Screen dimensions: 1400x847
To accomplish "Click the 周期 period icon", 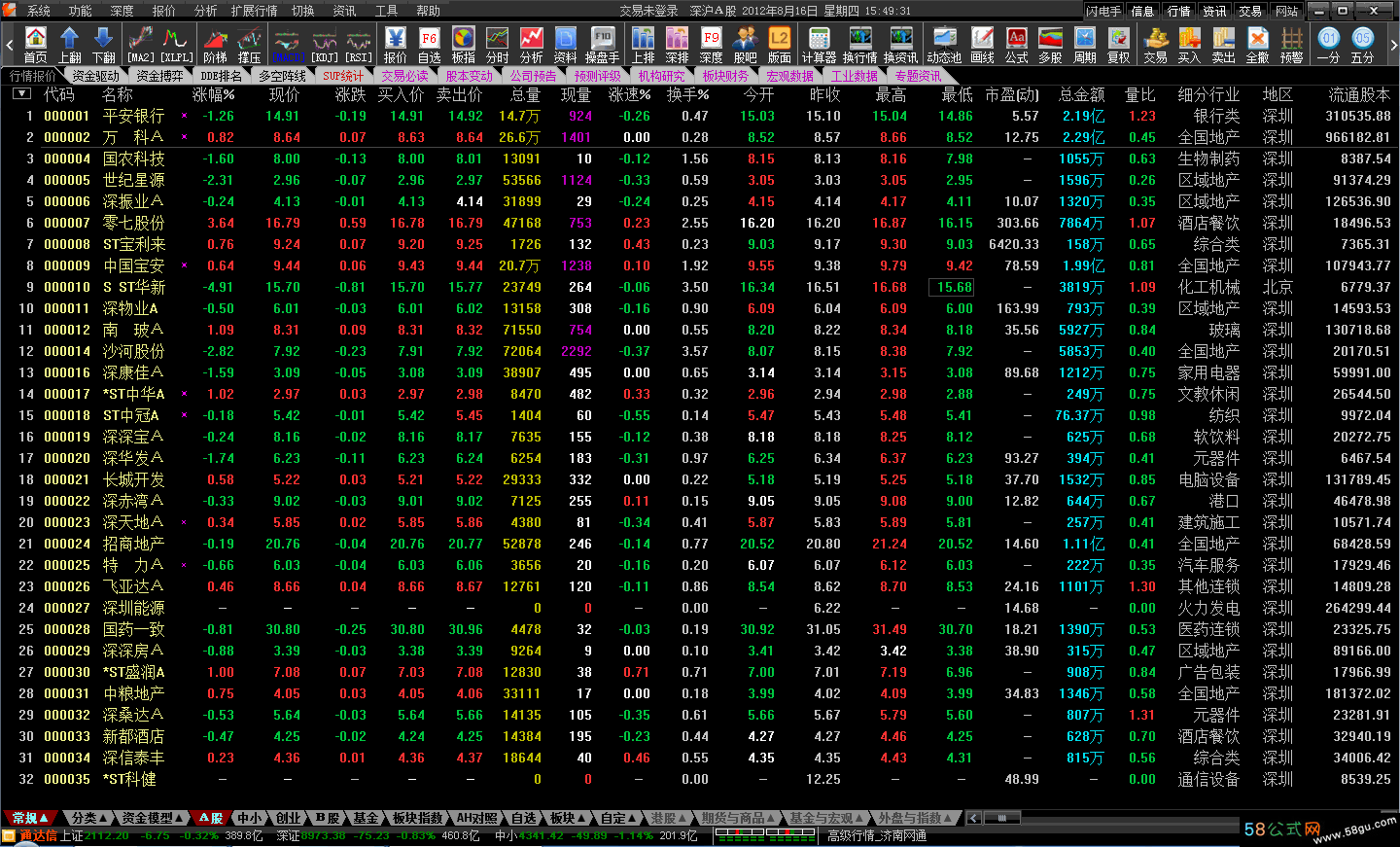I will click(x=1085, y=45).
